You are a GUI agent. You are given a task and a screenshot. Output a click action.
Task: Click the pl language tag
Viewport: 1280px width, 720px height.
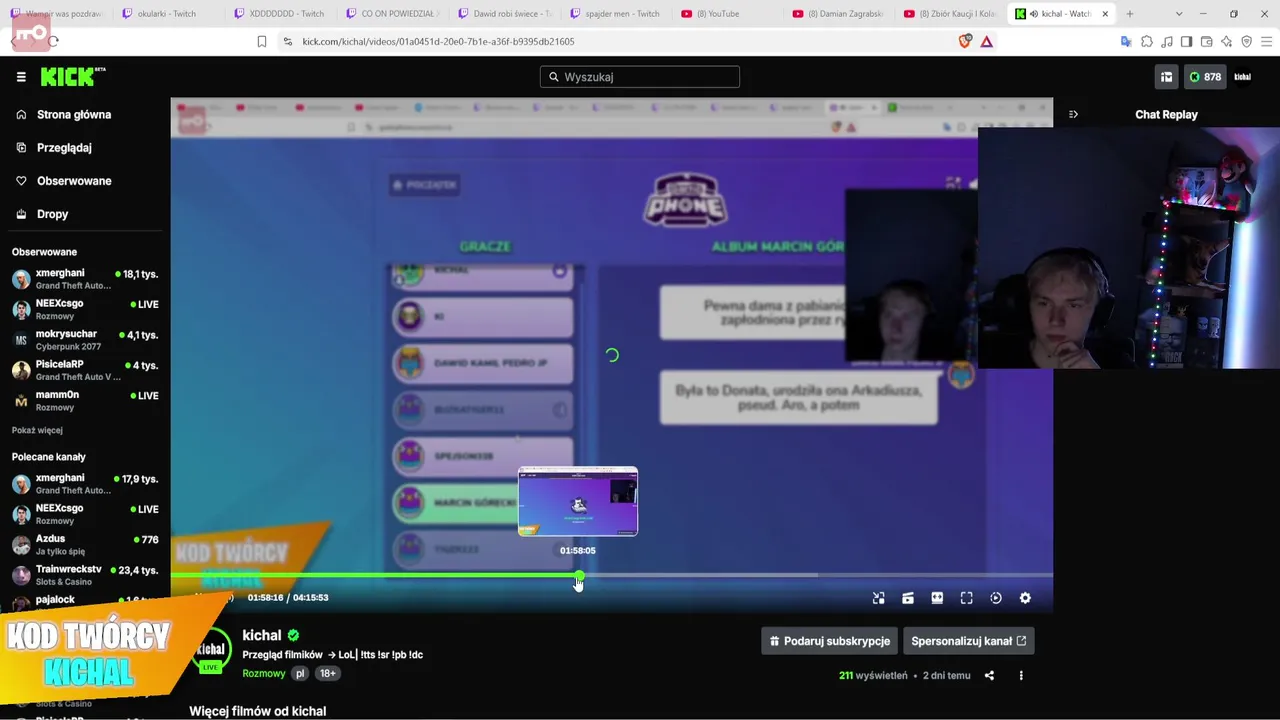click(x=299, y=674)
